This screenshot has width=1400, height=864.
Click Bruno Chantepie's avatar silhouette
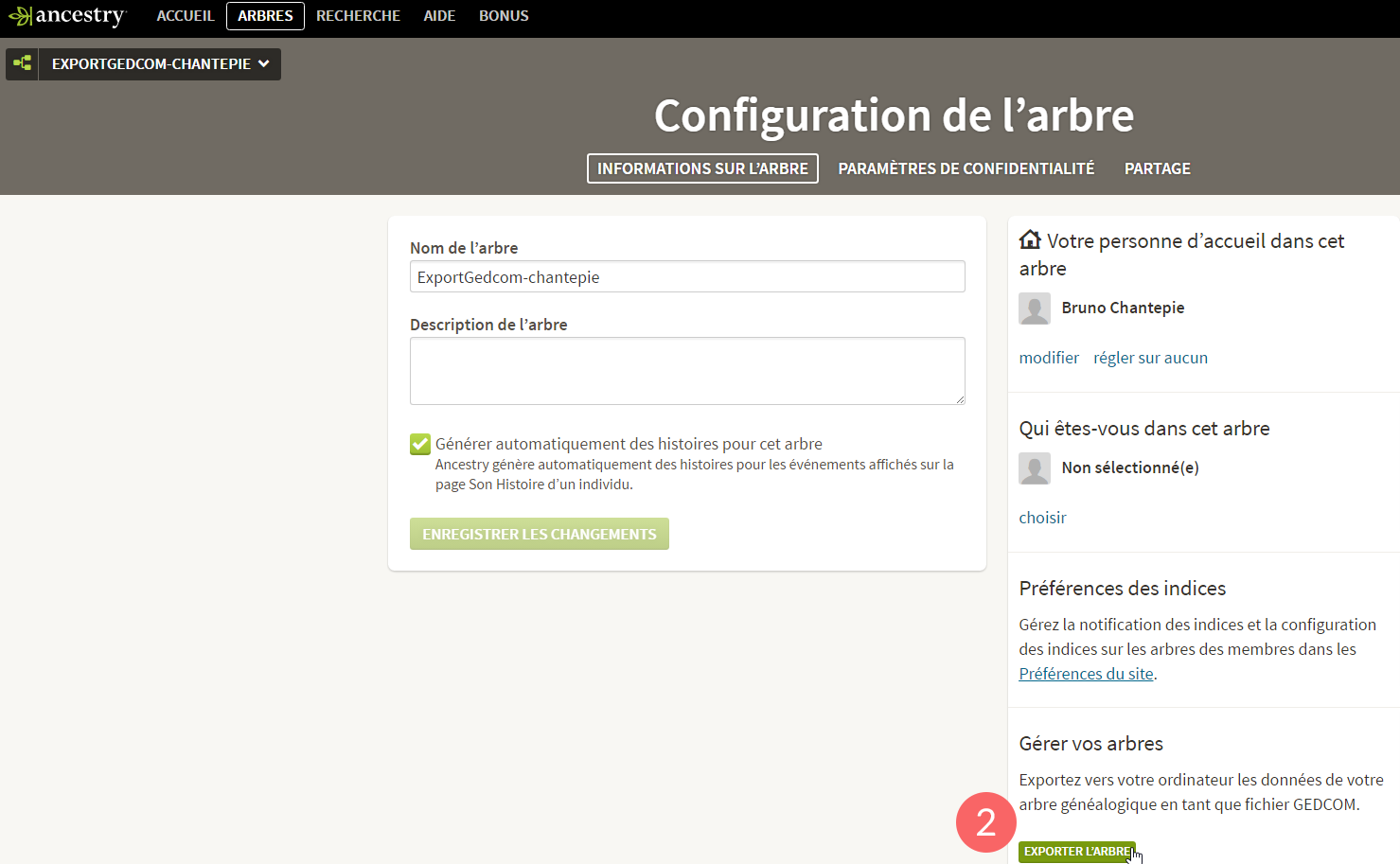click(x=1034, y=309)
